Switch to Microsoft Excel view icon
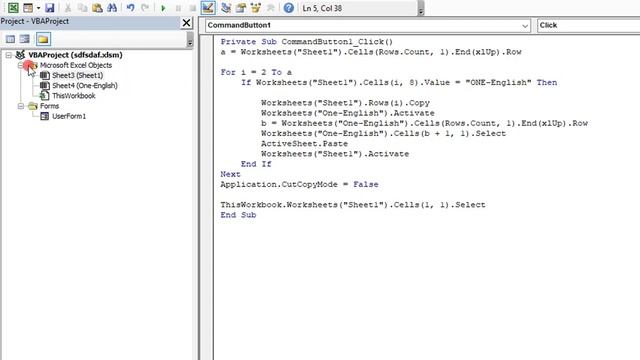The image size is (640, 360). click(13, 8)
